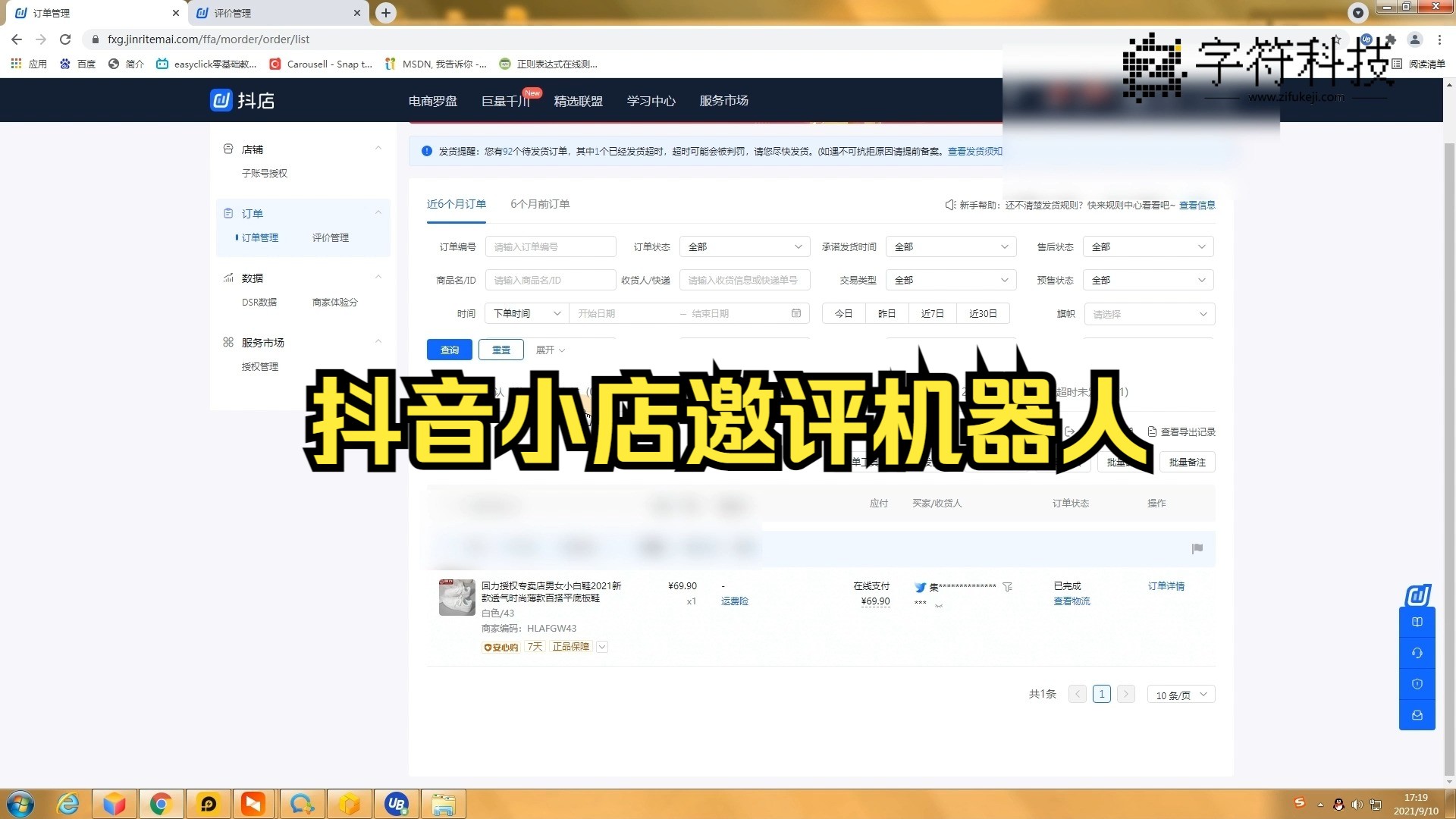This screenshot has height=819, width=1456.
Task: Go to page 1 in pagination
Action: tap(1101, 694)
